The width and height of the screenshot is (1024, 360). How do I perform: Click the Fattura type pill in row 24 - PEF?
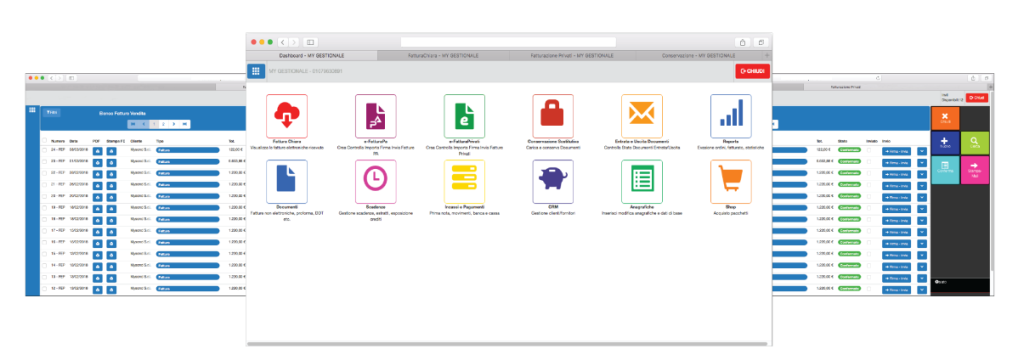pyautogui.click(x=187, y=150)
